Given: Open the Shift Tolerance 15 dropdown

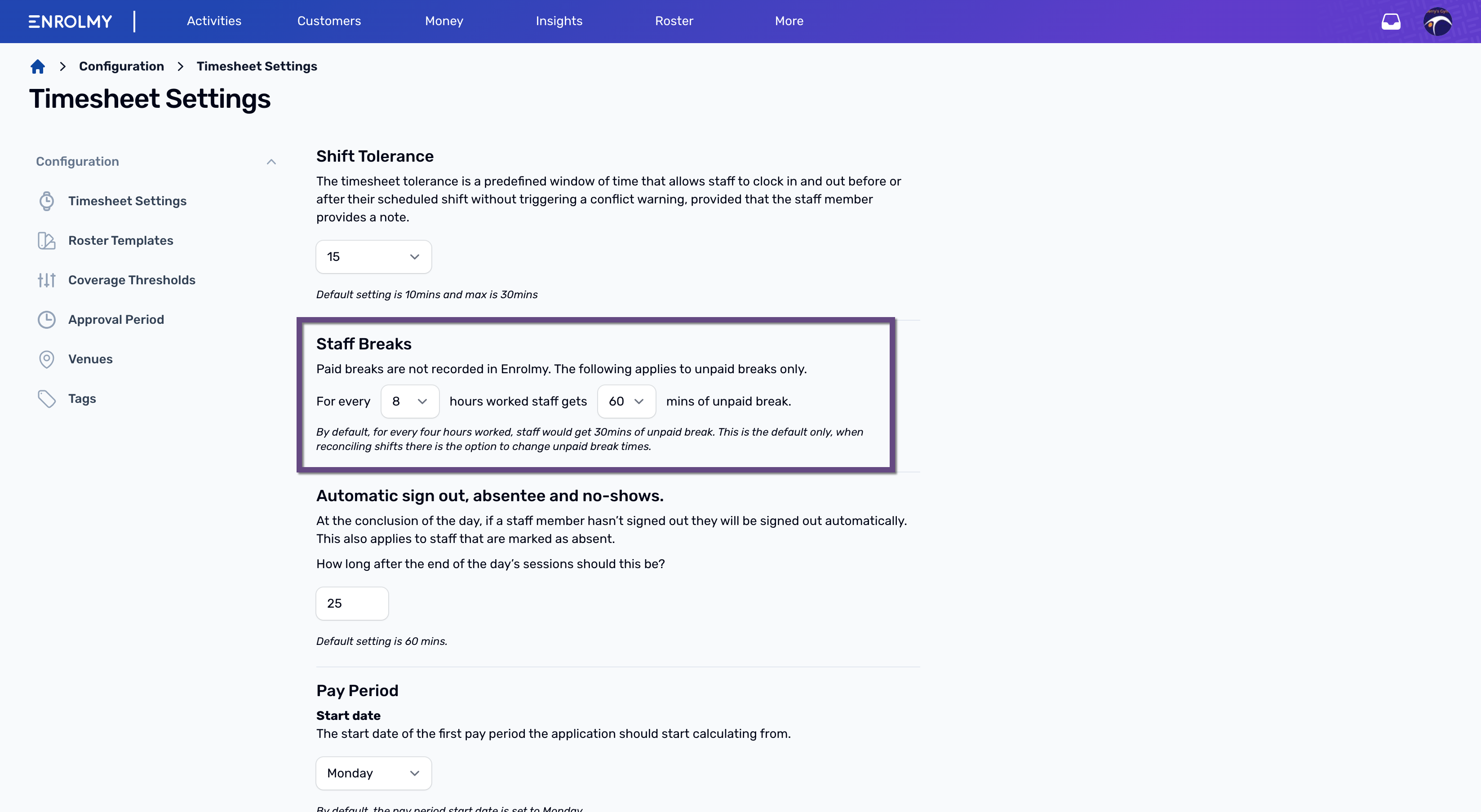Looking at the screenshot, I should 374,257.
